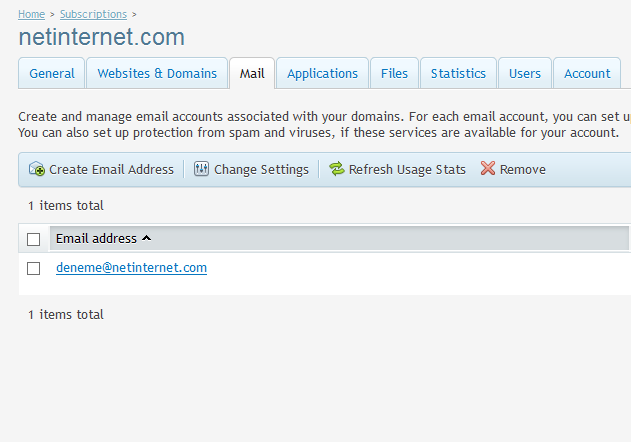Click the Email address column header text
This screenshot has height=442, width=631.
[x=96, y=238]
